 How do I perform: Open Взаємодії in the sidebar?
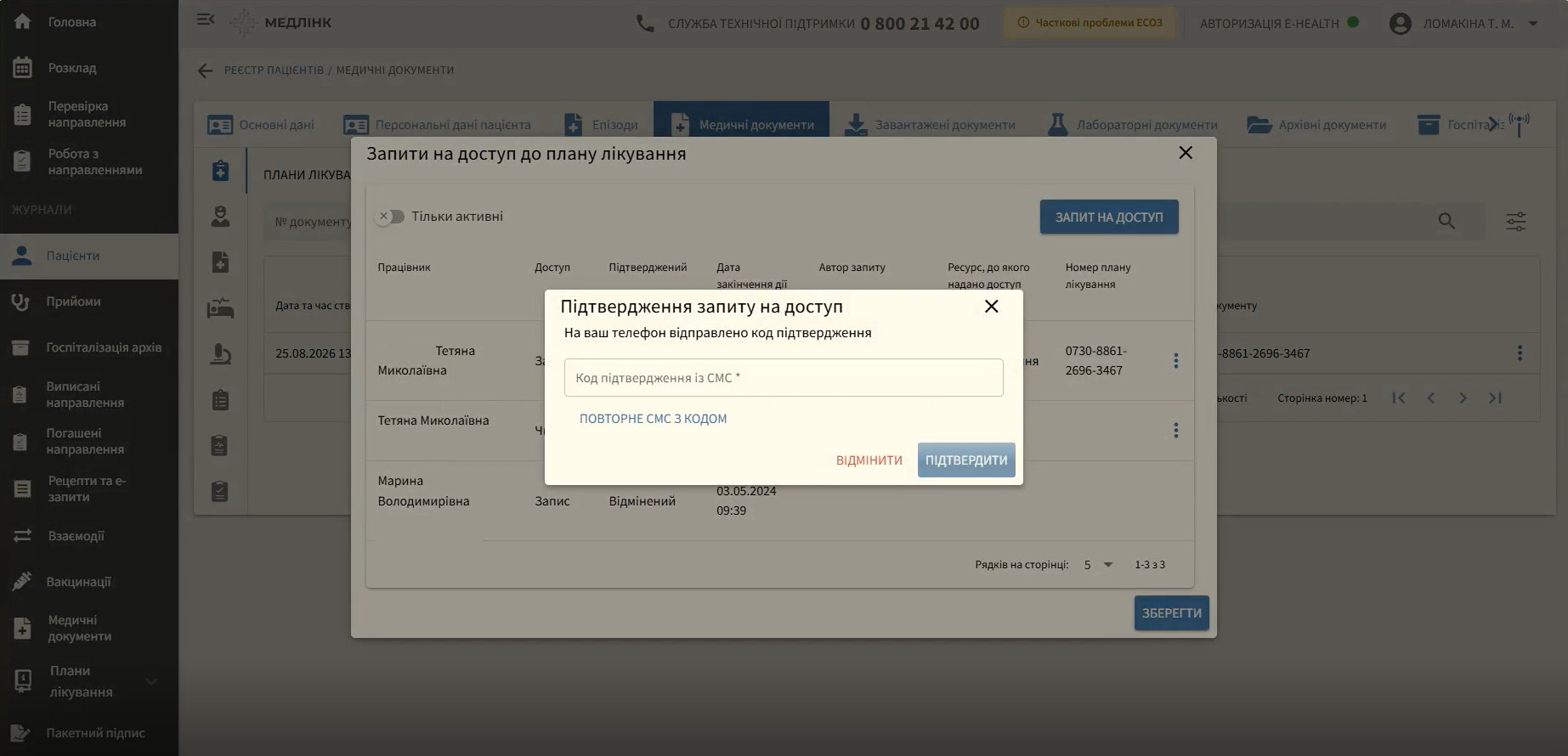click(x=89, y=536)
